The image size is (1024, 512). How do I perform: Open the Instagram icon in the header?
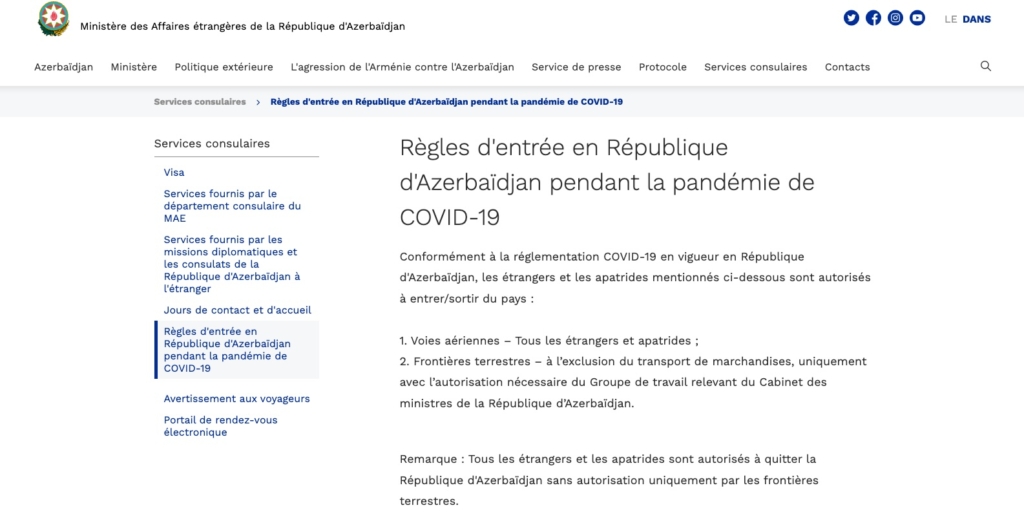(x=896, y=18)
